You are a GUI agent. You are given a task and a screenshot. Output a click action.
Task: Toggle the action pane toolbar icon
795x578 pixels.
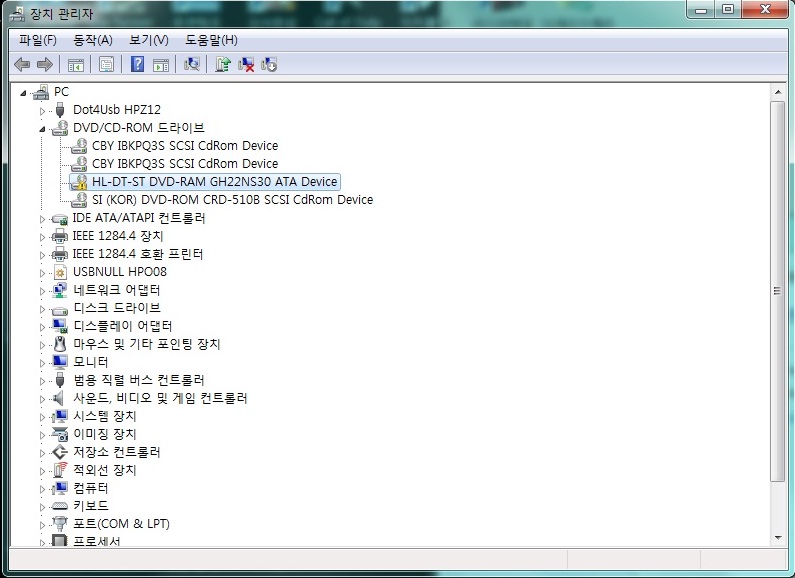point(161,65)
